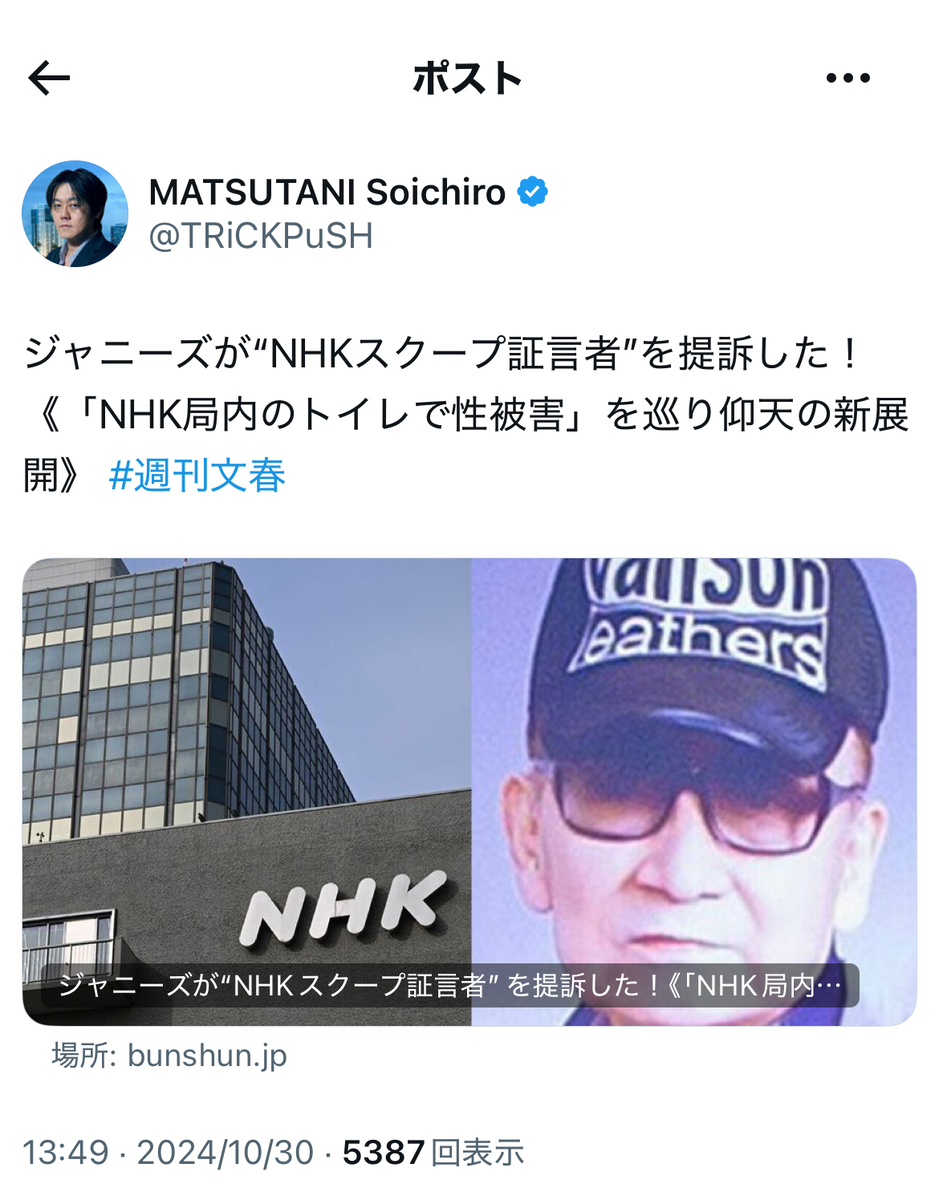The height and width of the screenshot is (1200, 939).
Task: Open MATSUTANI Soichiro's profile avatar
Action: click(x=75, y=213)
